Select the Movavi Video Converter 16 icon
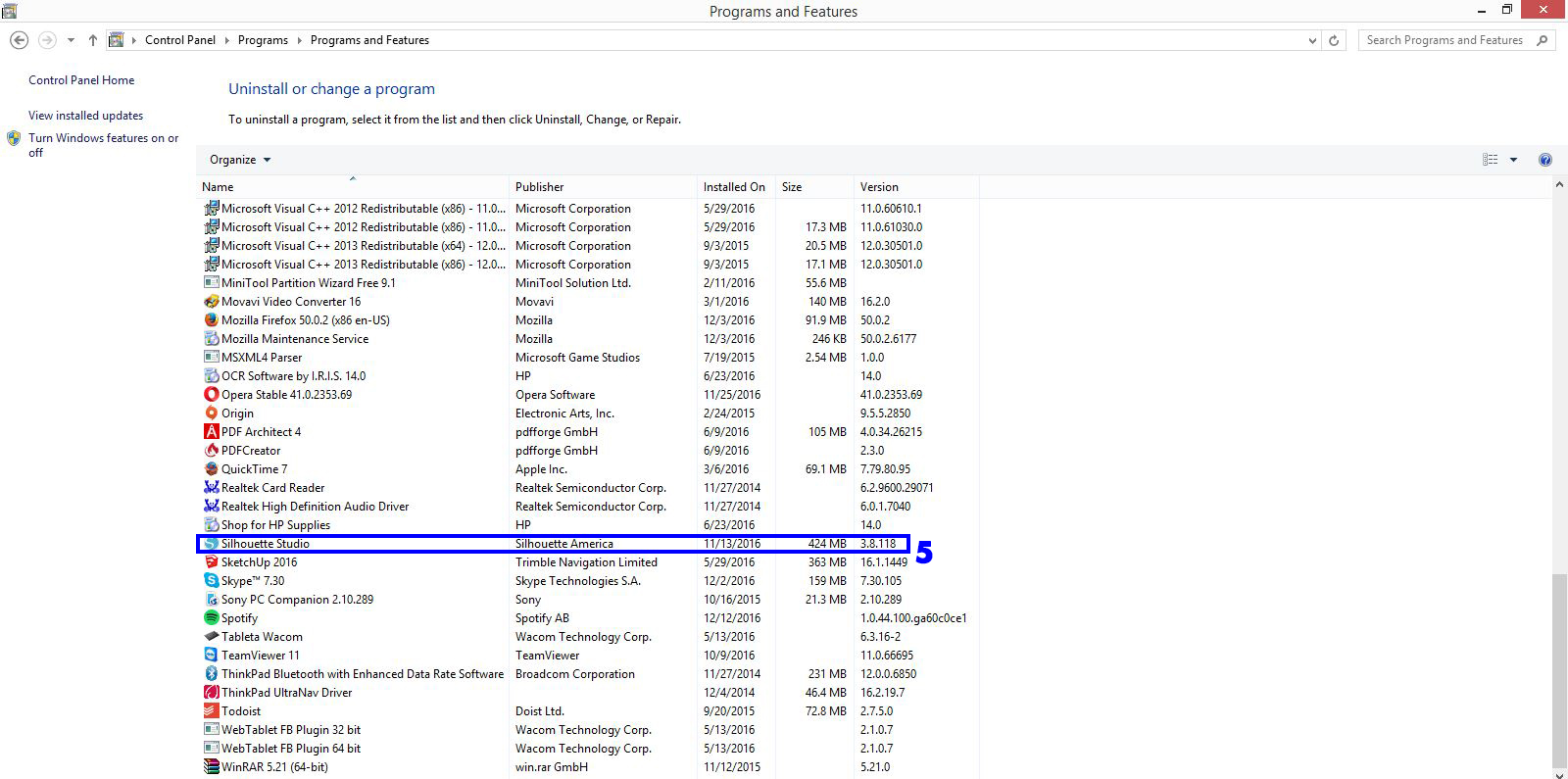The image size is (1568, 779). pos(211,302)
